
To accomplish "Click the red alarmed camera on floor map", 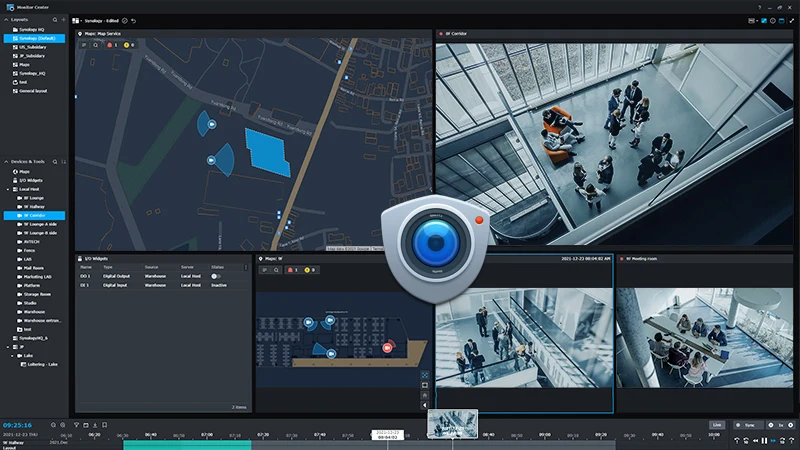I will (x=387, y=347).
